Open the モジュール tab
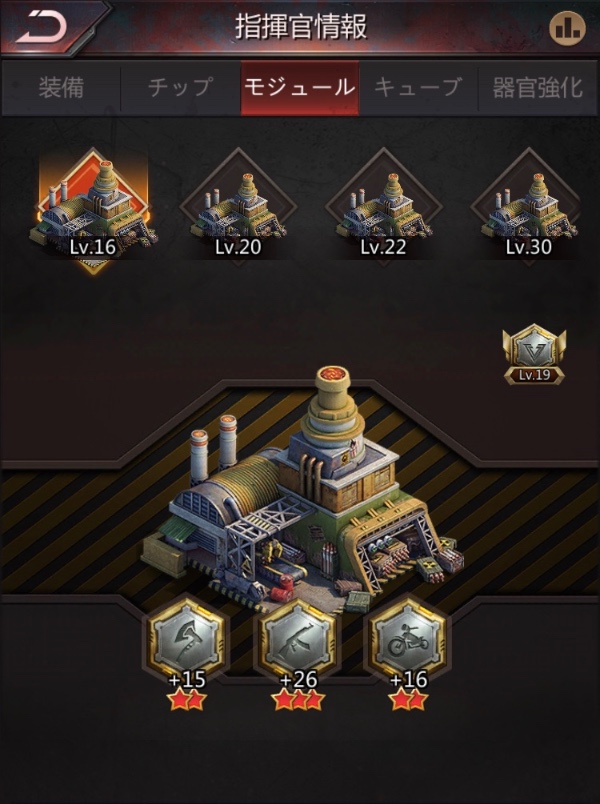The image size is (600, 804). tap(300, 88)
